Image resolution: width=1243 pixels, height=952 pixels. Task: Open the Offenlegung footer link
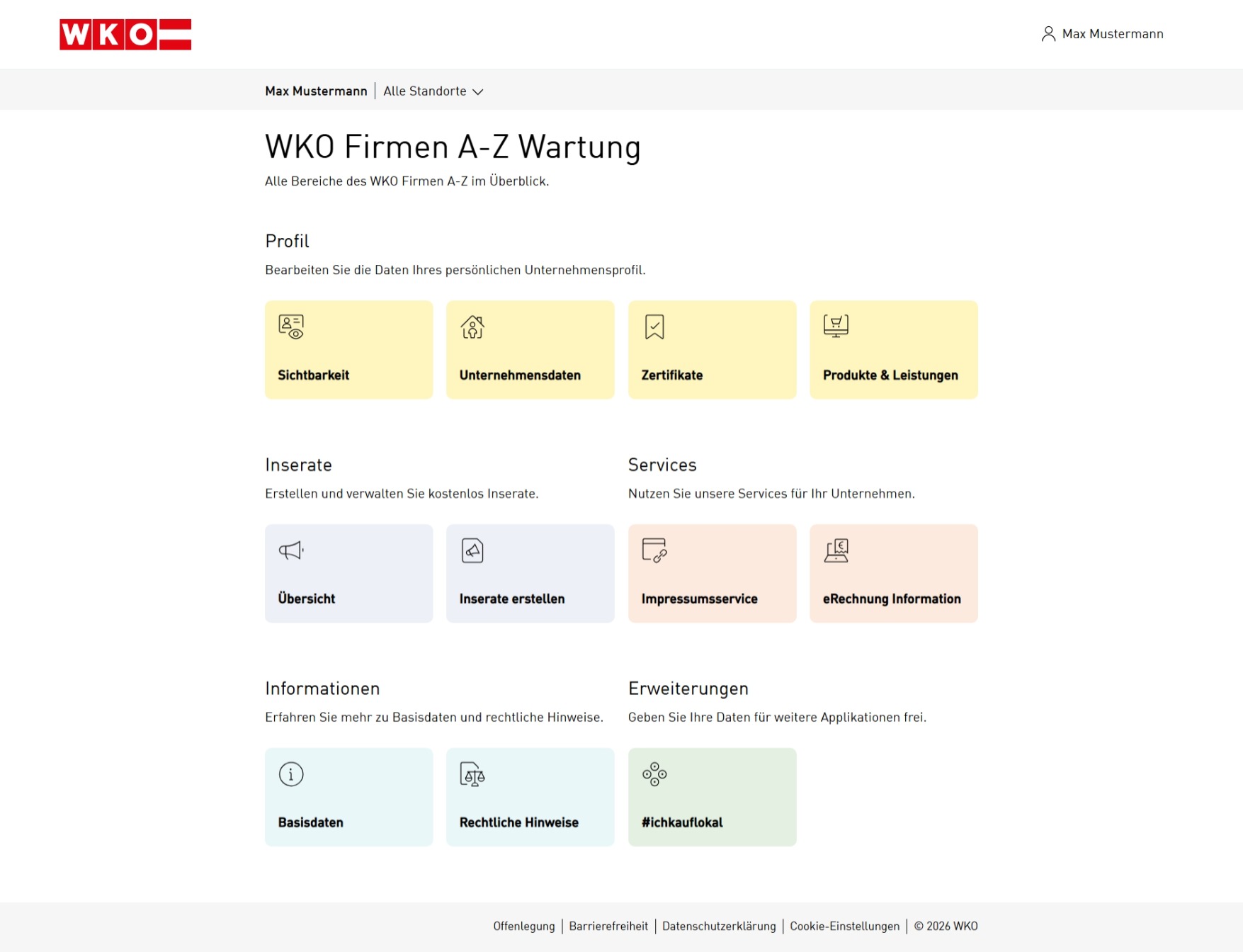click(x=523, y=926)
